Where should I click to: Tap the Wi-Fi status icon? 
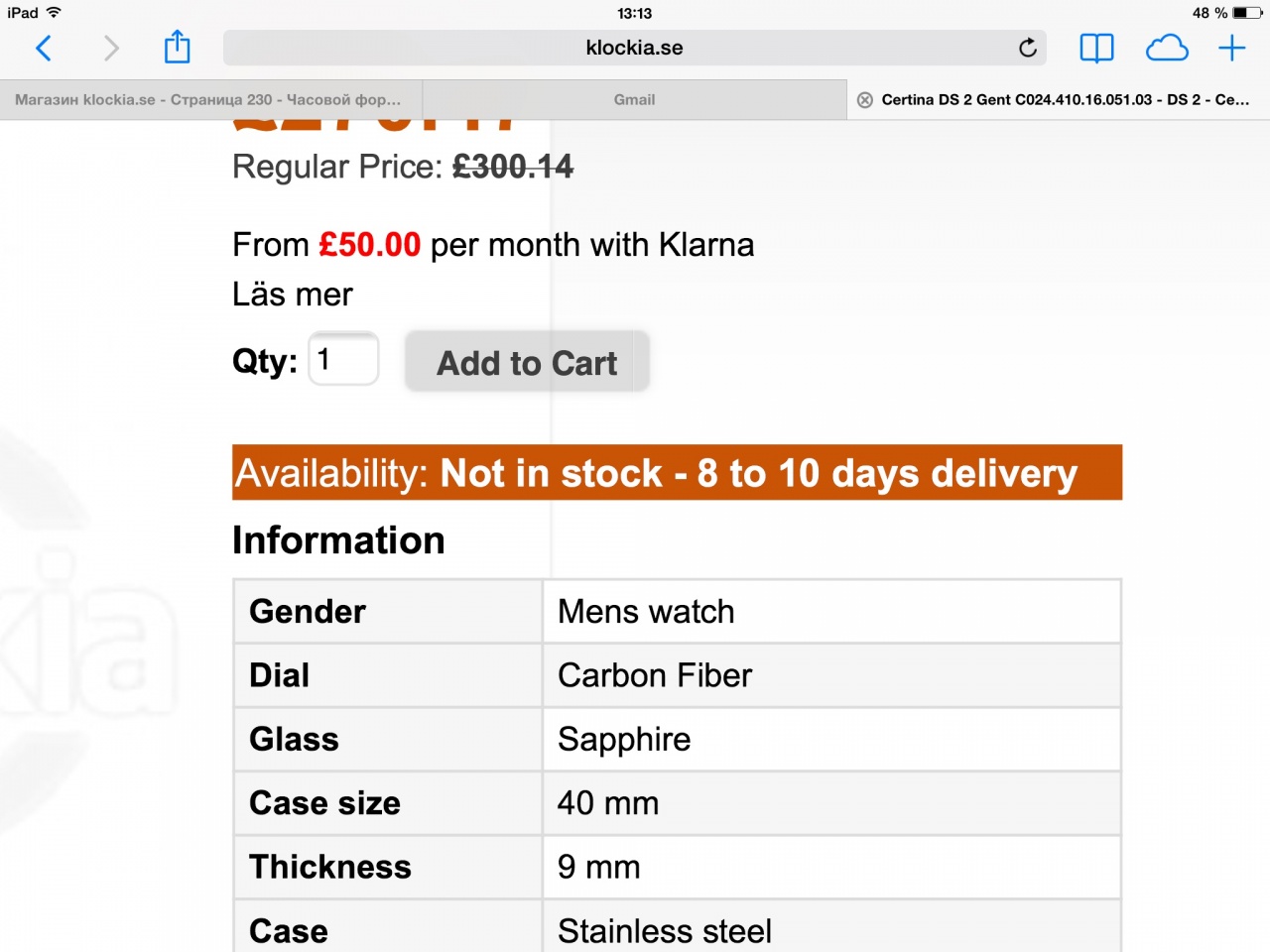point(54,13)
